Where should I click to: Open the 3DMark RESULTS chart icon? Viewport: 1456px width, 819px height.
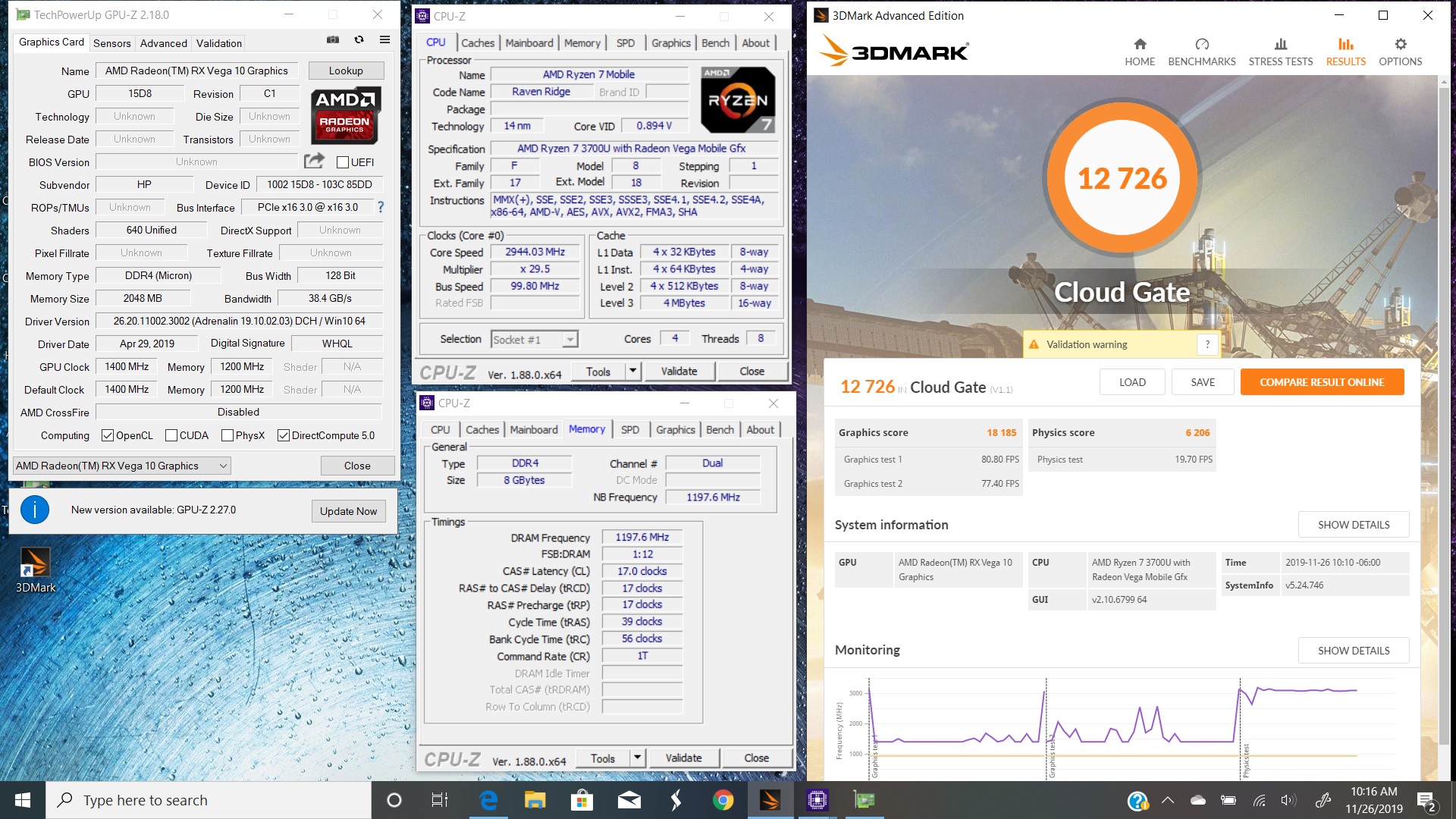pos(1346,45)
